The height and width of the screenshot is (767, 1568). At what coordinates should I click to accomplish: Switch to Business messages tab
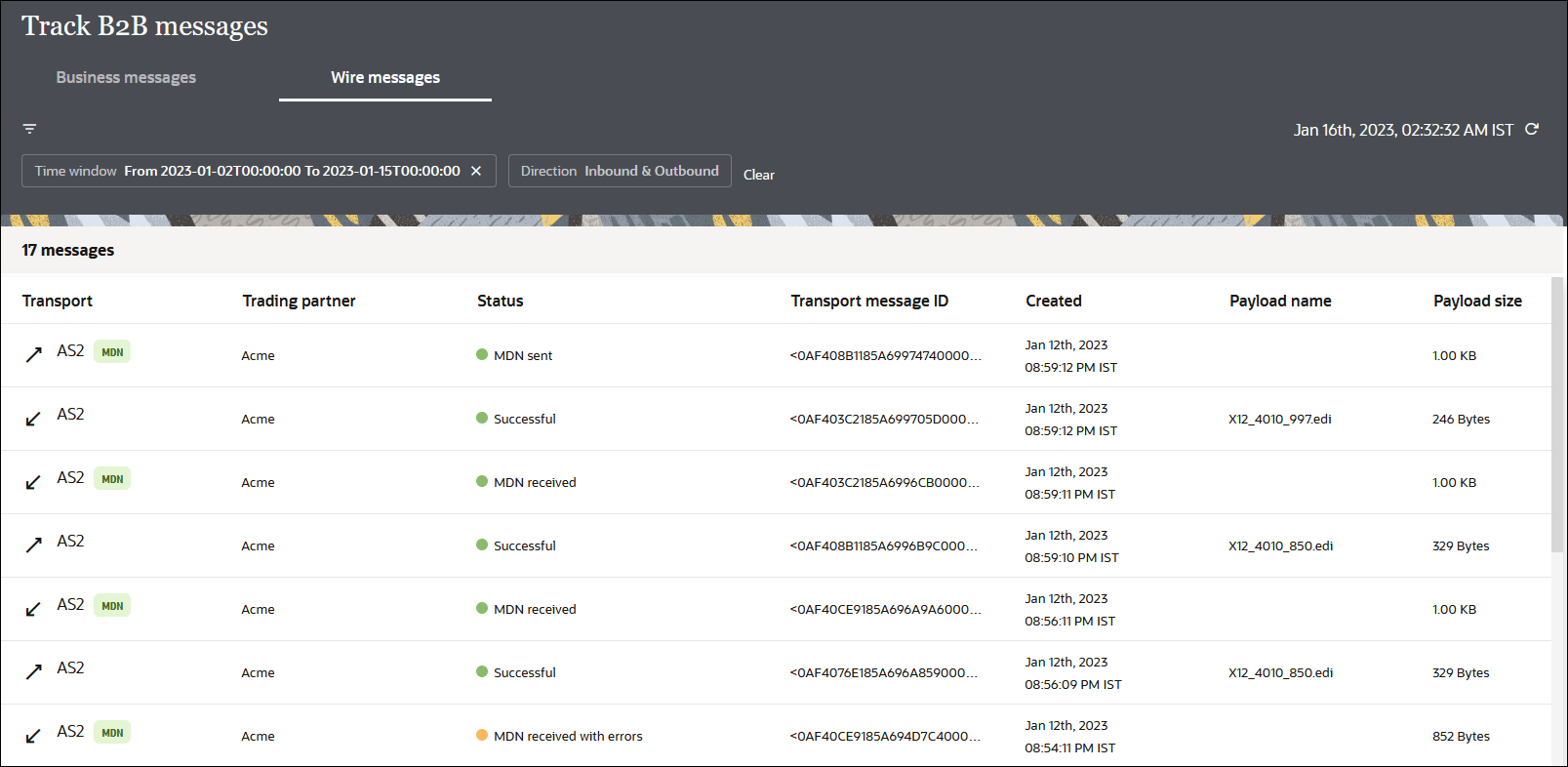pos(126,77)
